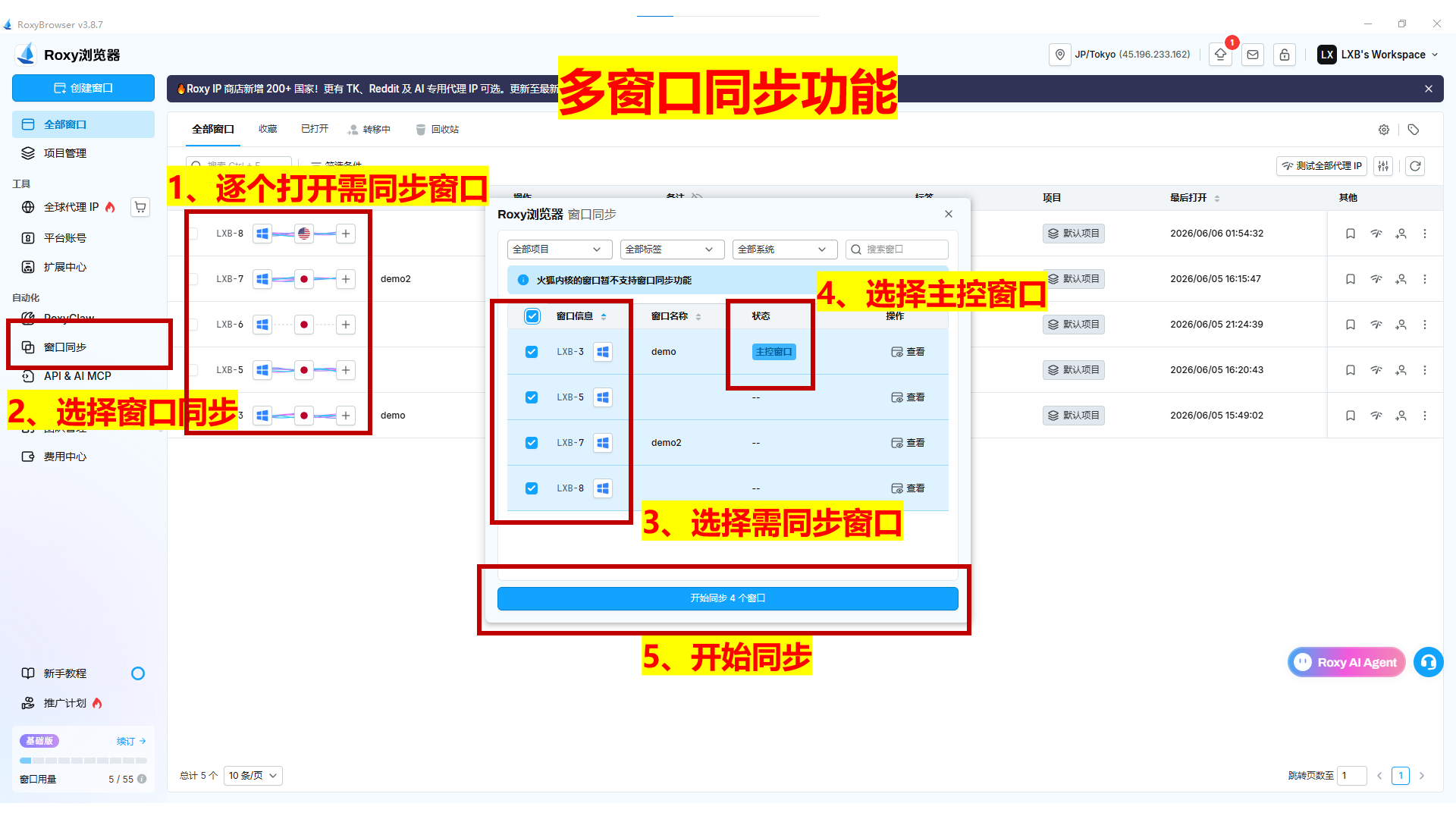Uncheck the LXB-7 checkbox in sync dialog
Screen dimensions: 1456x819
[x=532, y=443]
